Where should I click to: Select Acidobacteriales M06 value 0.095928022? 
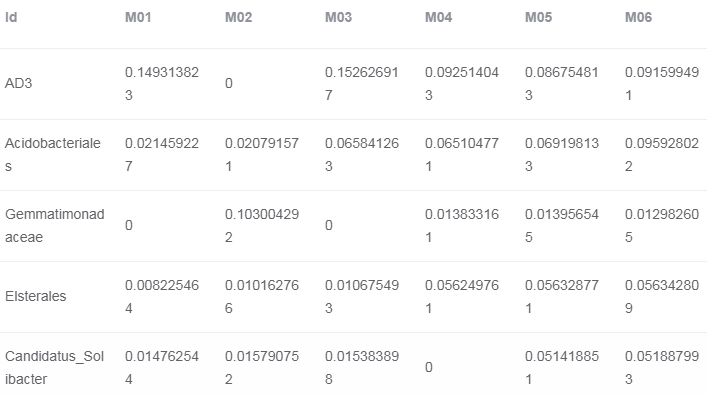662,155
